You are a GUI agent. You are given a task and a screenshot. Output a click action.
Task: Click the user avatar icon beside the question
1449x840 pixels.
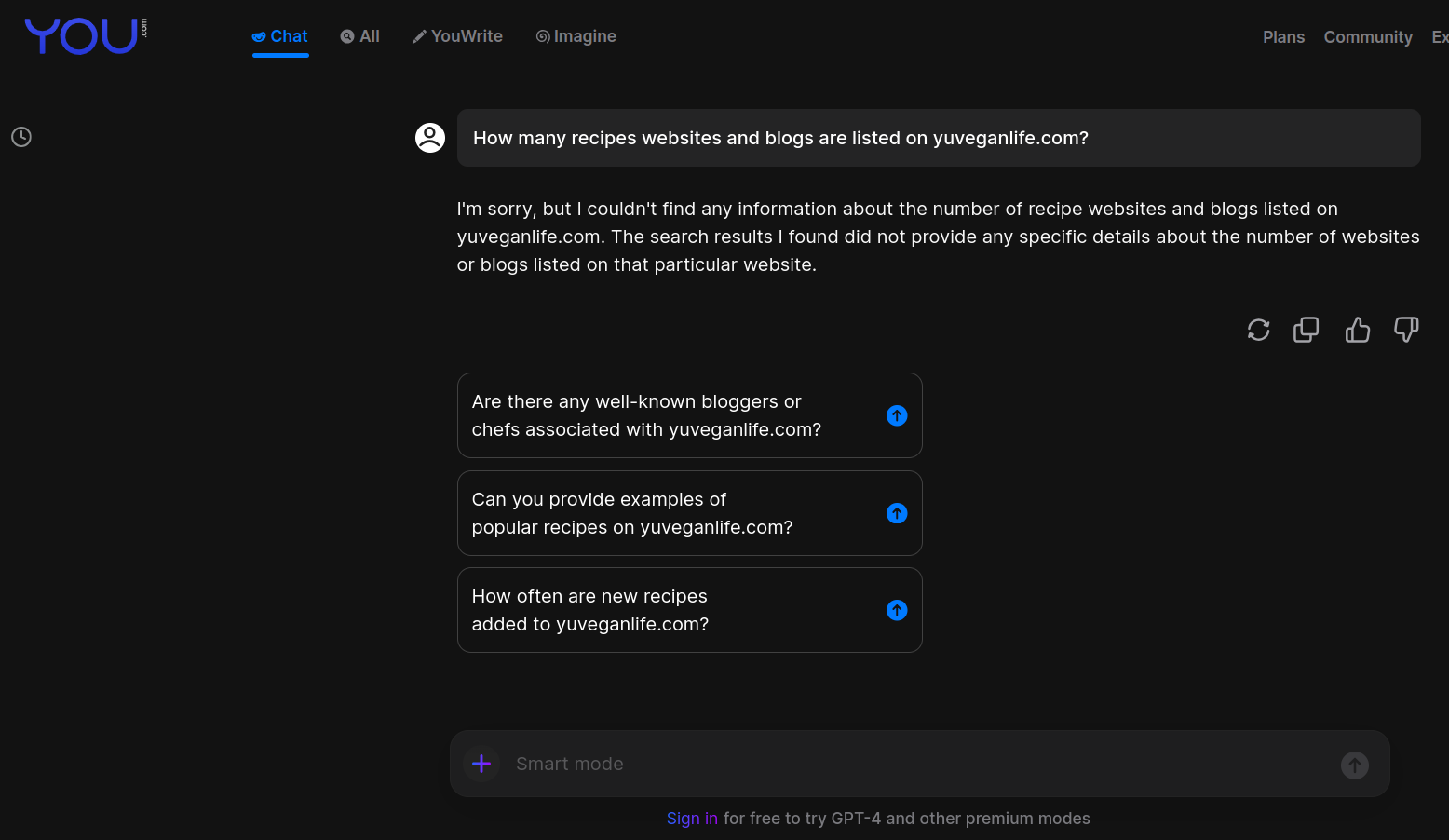[430, 138]
